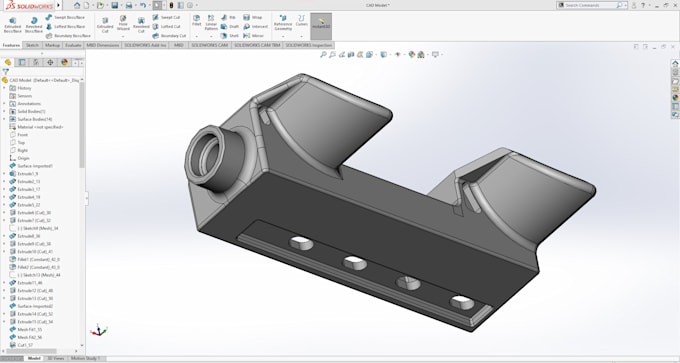Switch to the 3D Views tab

click(56, 358)
